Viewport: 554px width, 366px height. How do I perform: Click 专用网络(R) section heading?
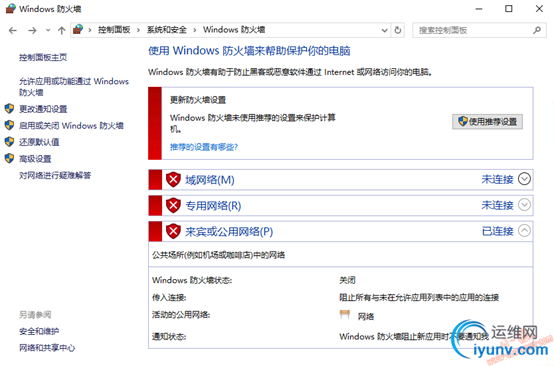[x=213, y=206]
